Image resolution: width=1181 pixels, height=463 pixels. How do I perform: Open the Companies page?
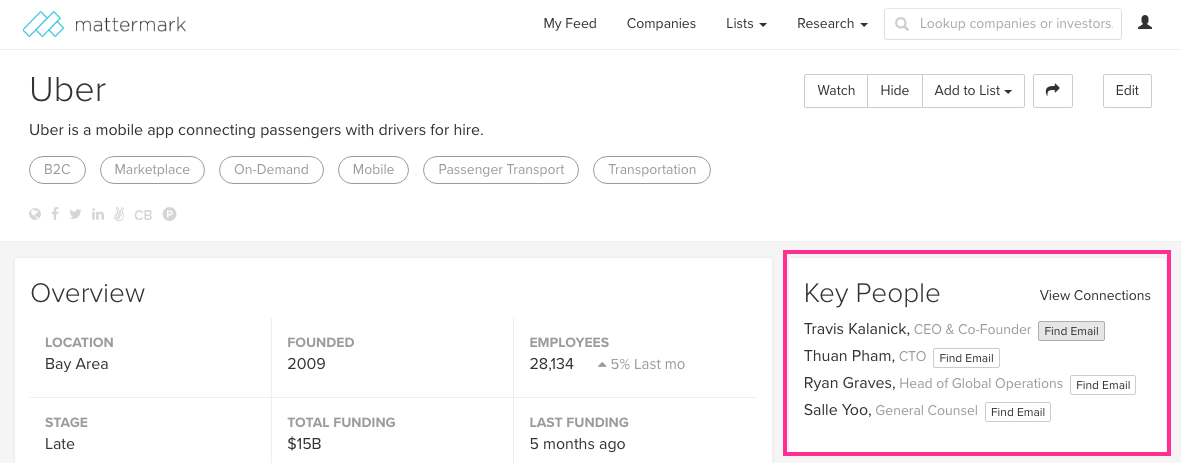661,24
